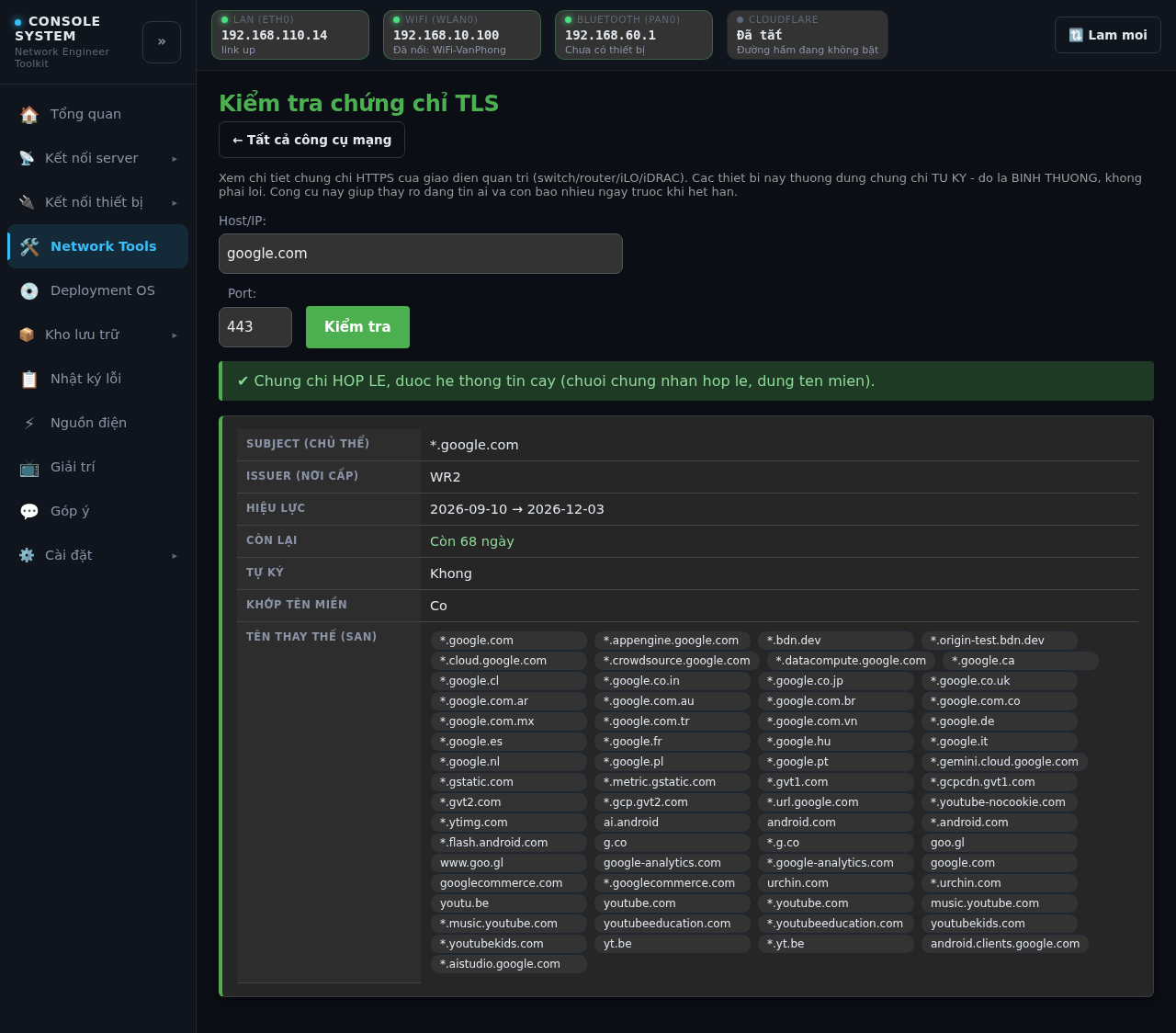
Task: Click the gear icon for Cài đặt
Action: [27, 555]
